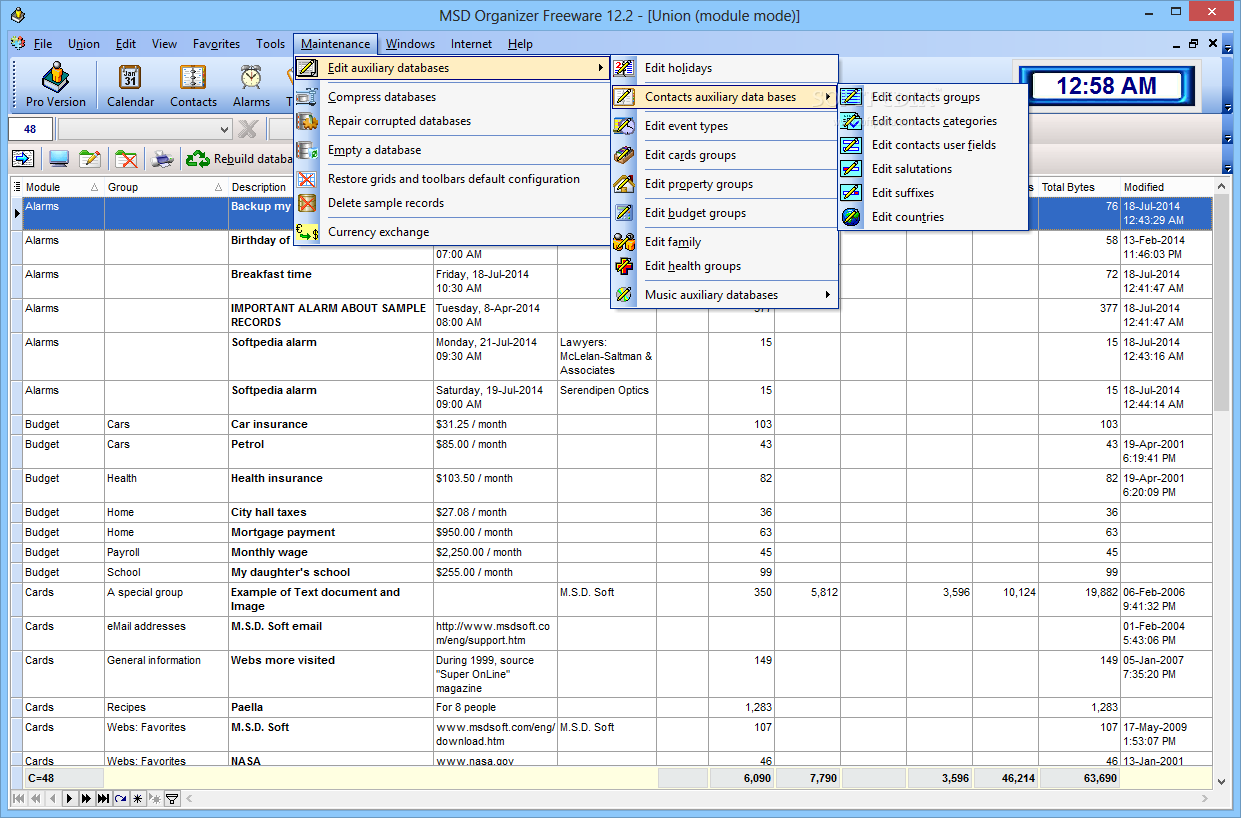The width and height of the screenshot is (1241, 818).
Task: Expand the Contacts auxiliary data bases submenu
Action: tap(828, 97)
